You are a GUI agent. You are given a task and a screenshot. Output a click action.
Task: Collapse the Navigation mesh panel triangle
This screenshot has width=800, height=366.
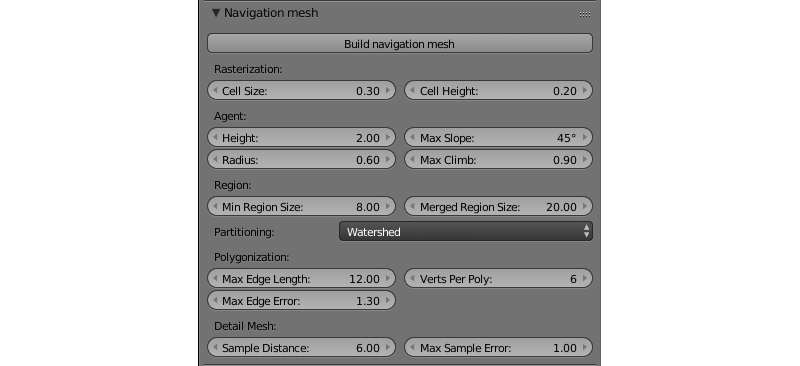pyautogui.click(x=216, y=13)
